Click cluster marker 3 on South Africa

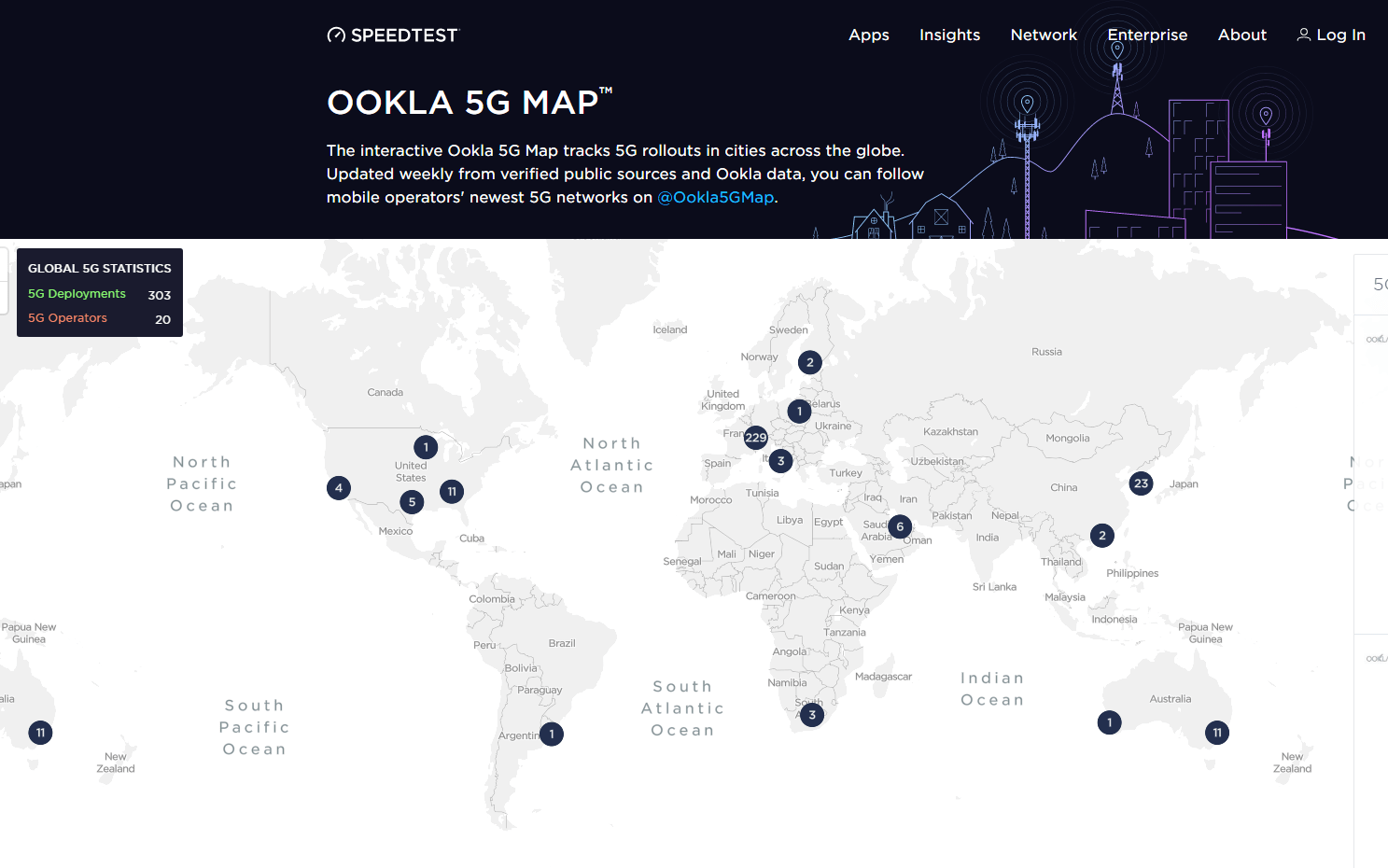pos(812,715)
